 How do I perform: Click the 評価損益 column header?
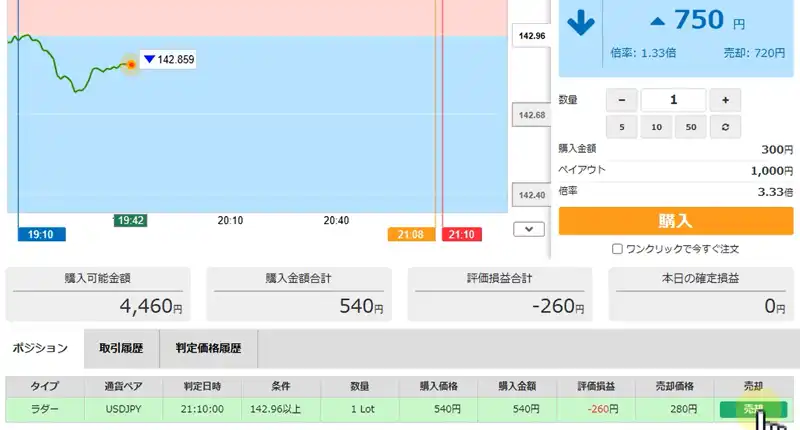pos(596,386)
